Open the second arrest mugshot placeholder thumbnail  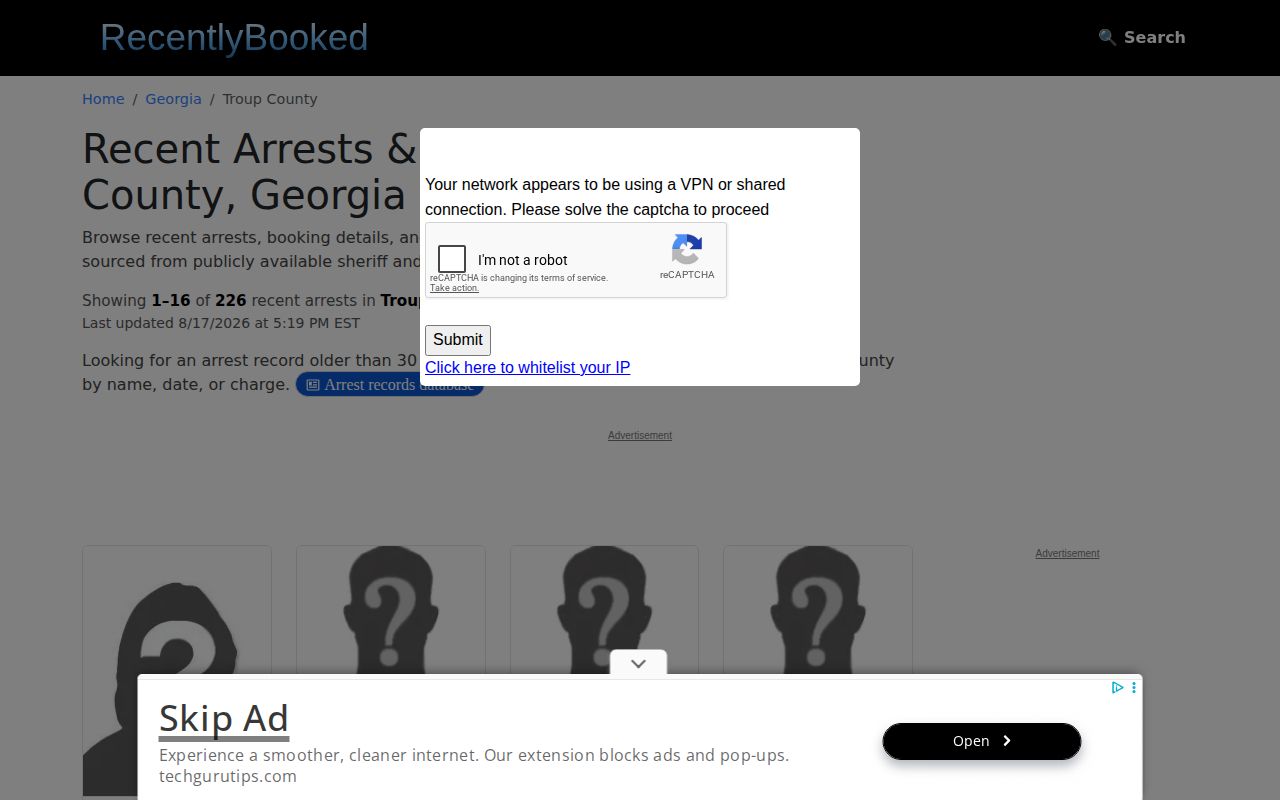coord(391,610)
